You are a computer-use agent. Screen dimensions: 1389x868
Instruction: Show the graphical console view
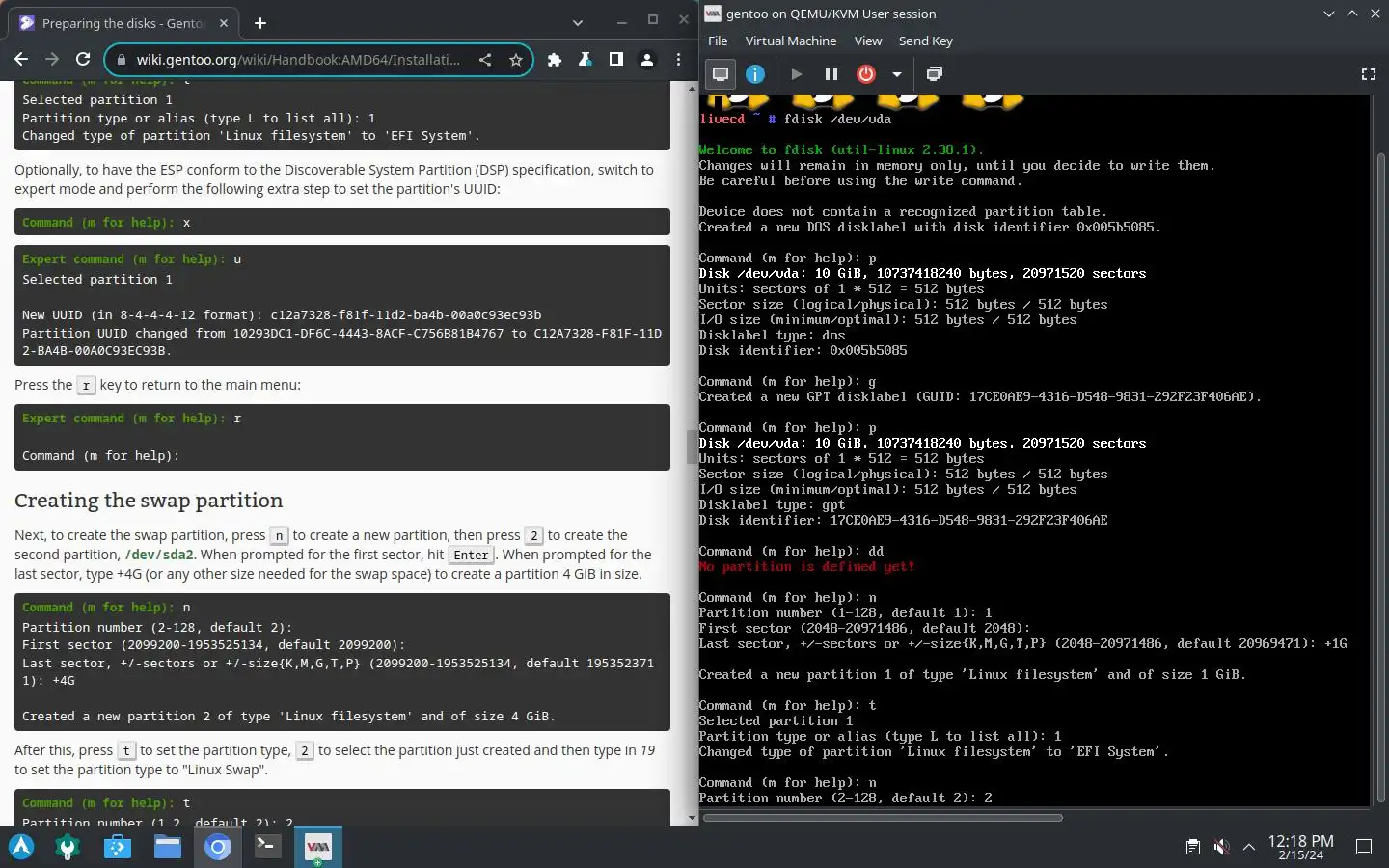point(721,74)
